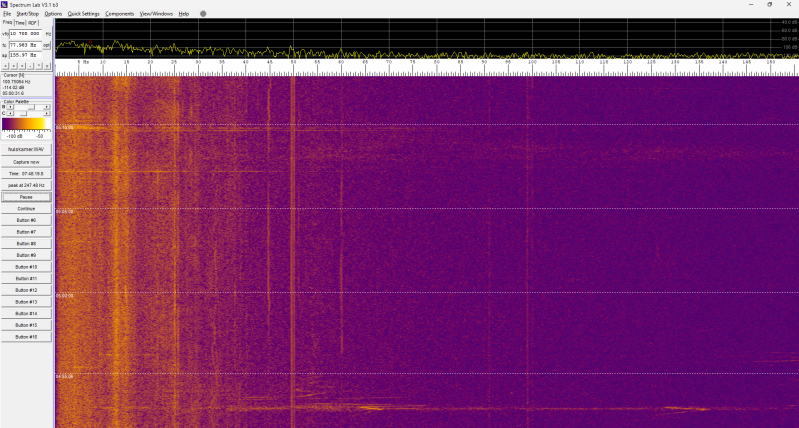Click Button #7
Image resolution: width=799 pixels, height=428 pixels.
coord(26,232)
